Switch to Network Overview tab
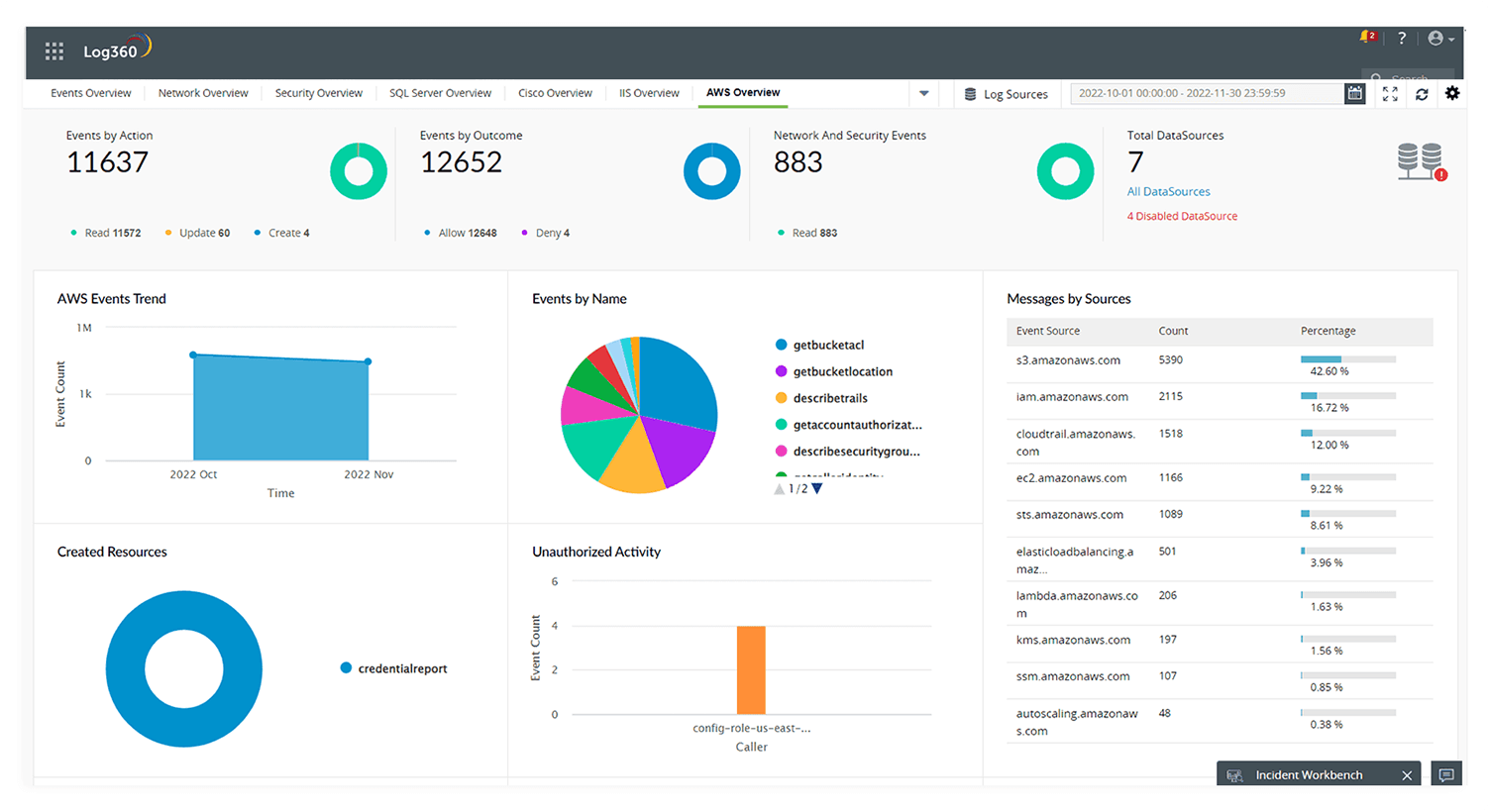This screenshot has height=812, width=1489. click(x=203, y=93)
